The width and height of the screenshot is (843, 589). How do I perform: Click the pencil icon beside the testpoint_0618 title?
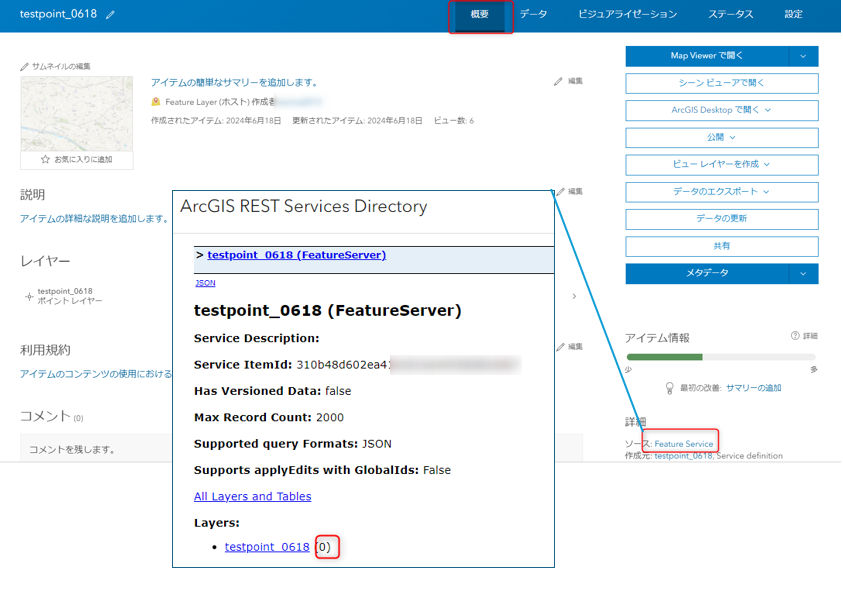110,15
